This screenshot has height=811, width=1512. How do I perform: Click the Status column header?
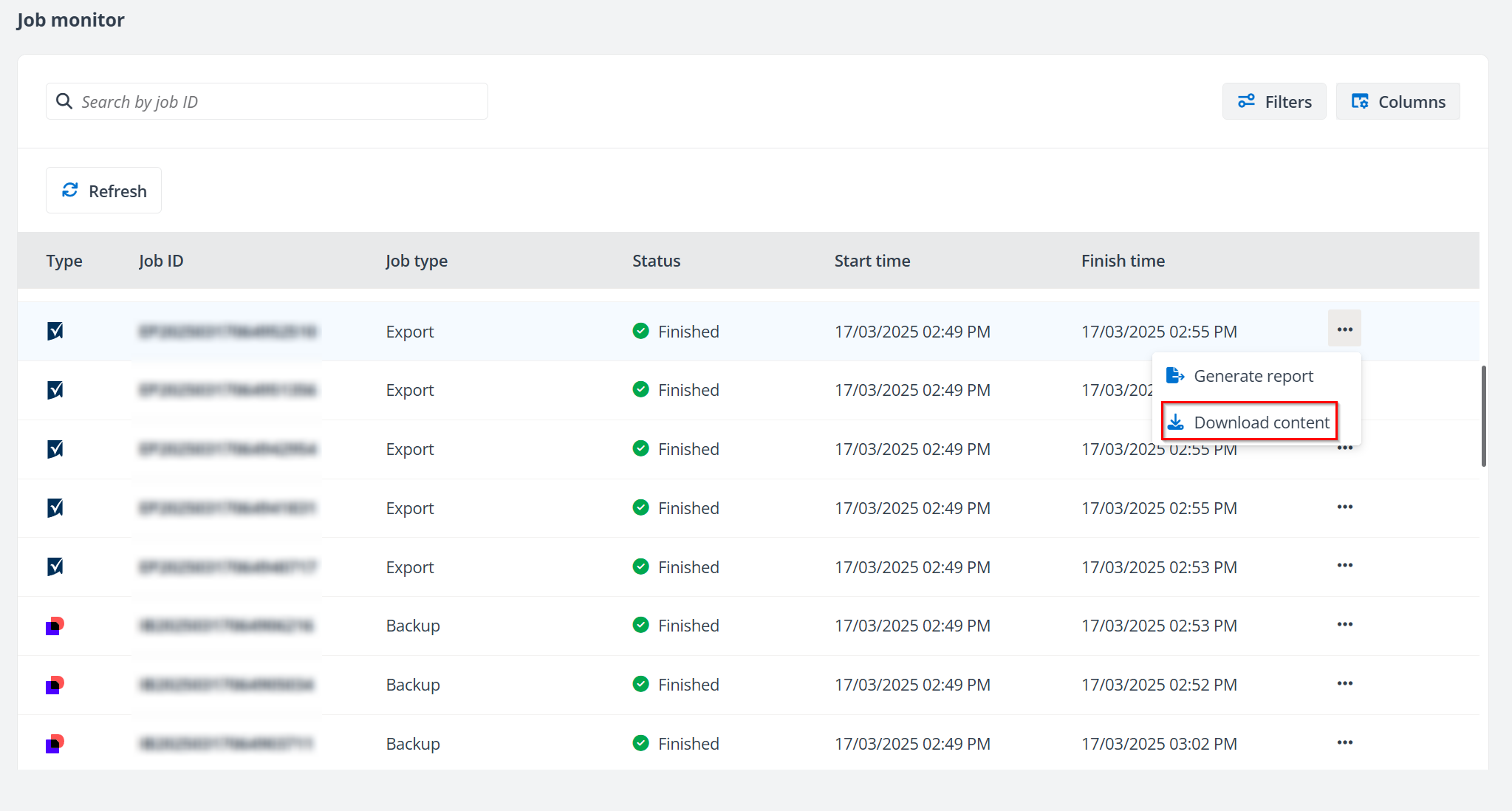point(656,261)
